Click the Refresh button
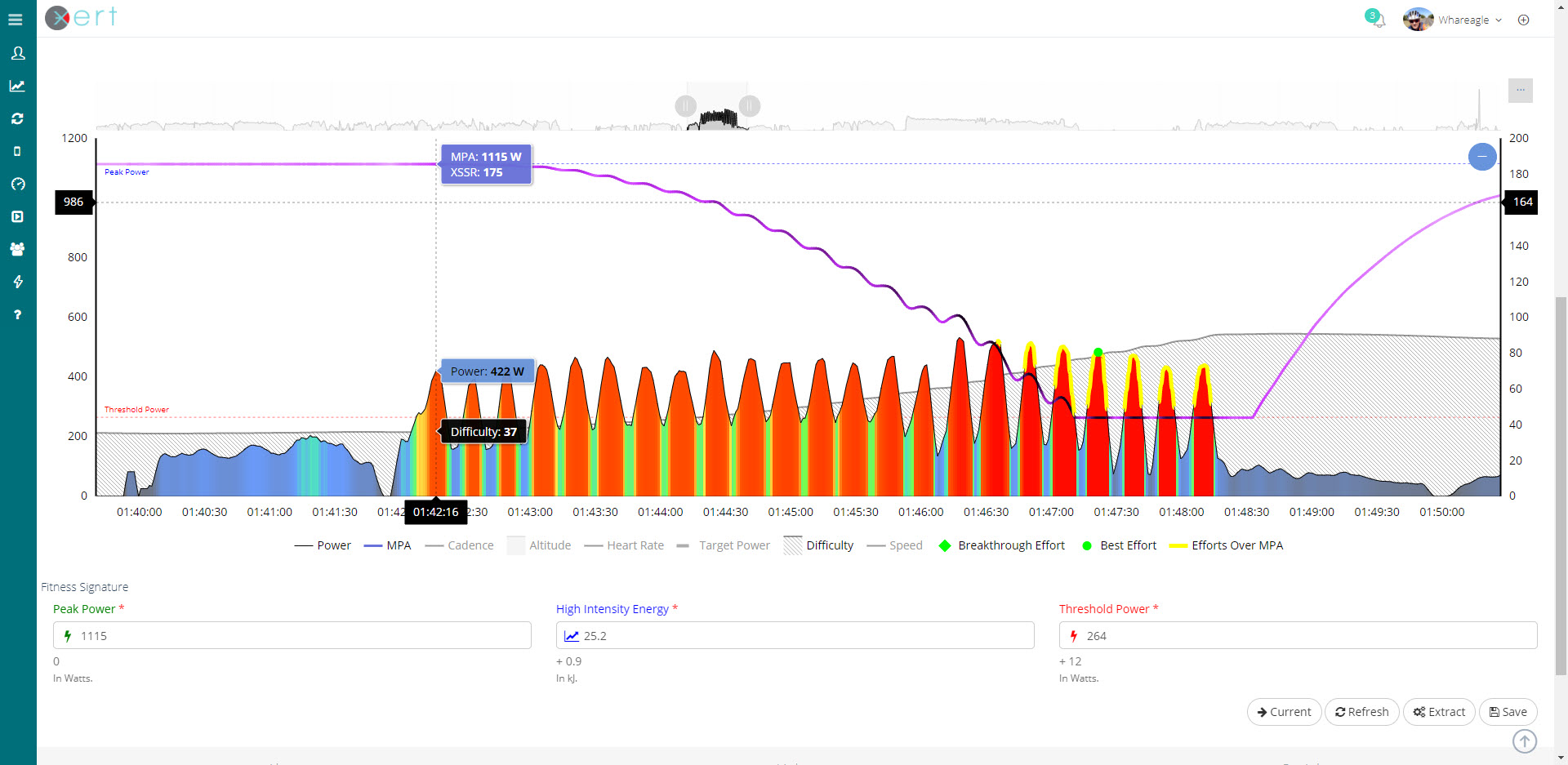This screenshot has height=765, width=1568. coord(1361,711)
